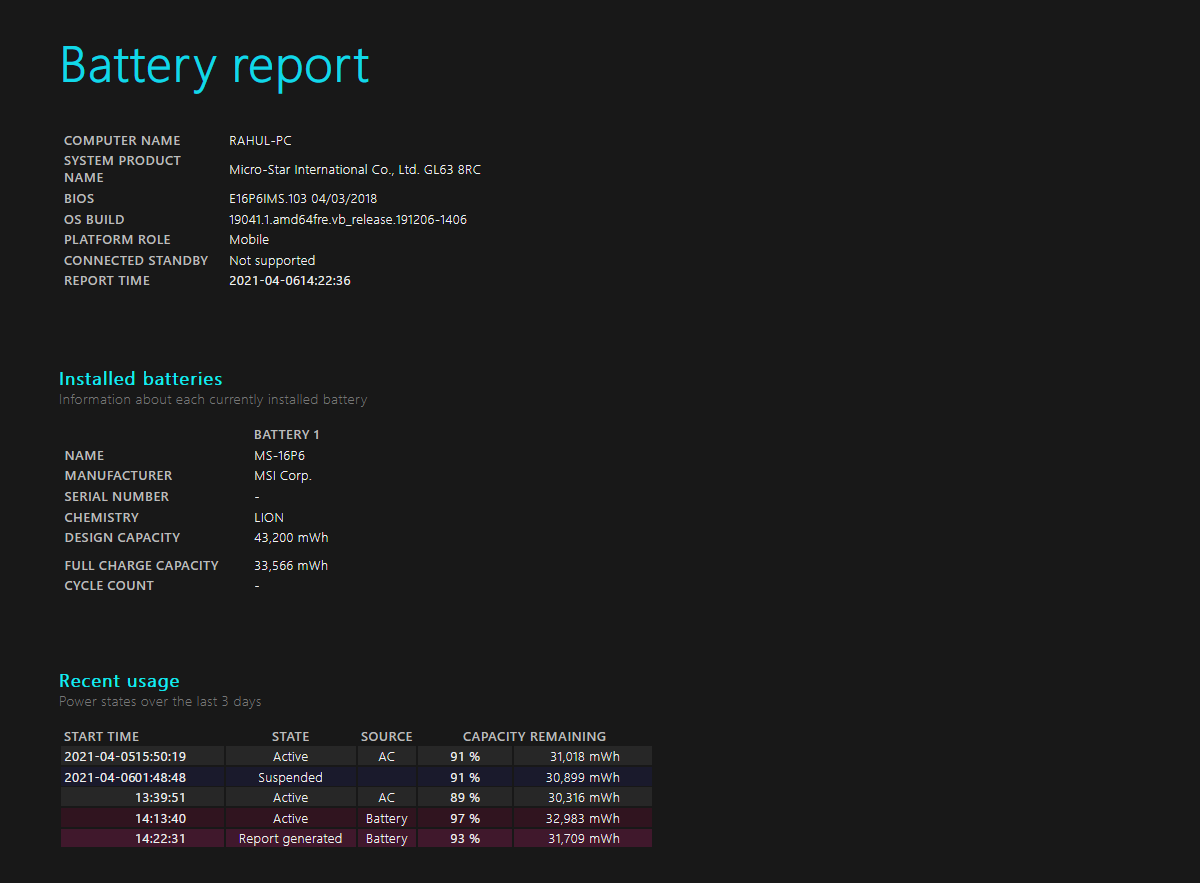Click the Connected Standby 'Not supported' value
This screenshot has height=883, width=1200.
(272, 261)
